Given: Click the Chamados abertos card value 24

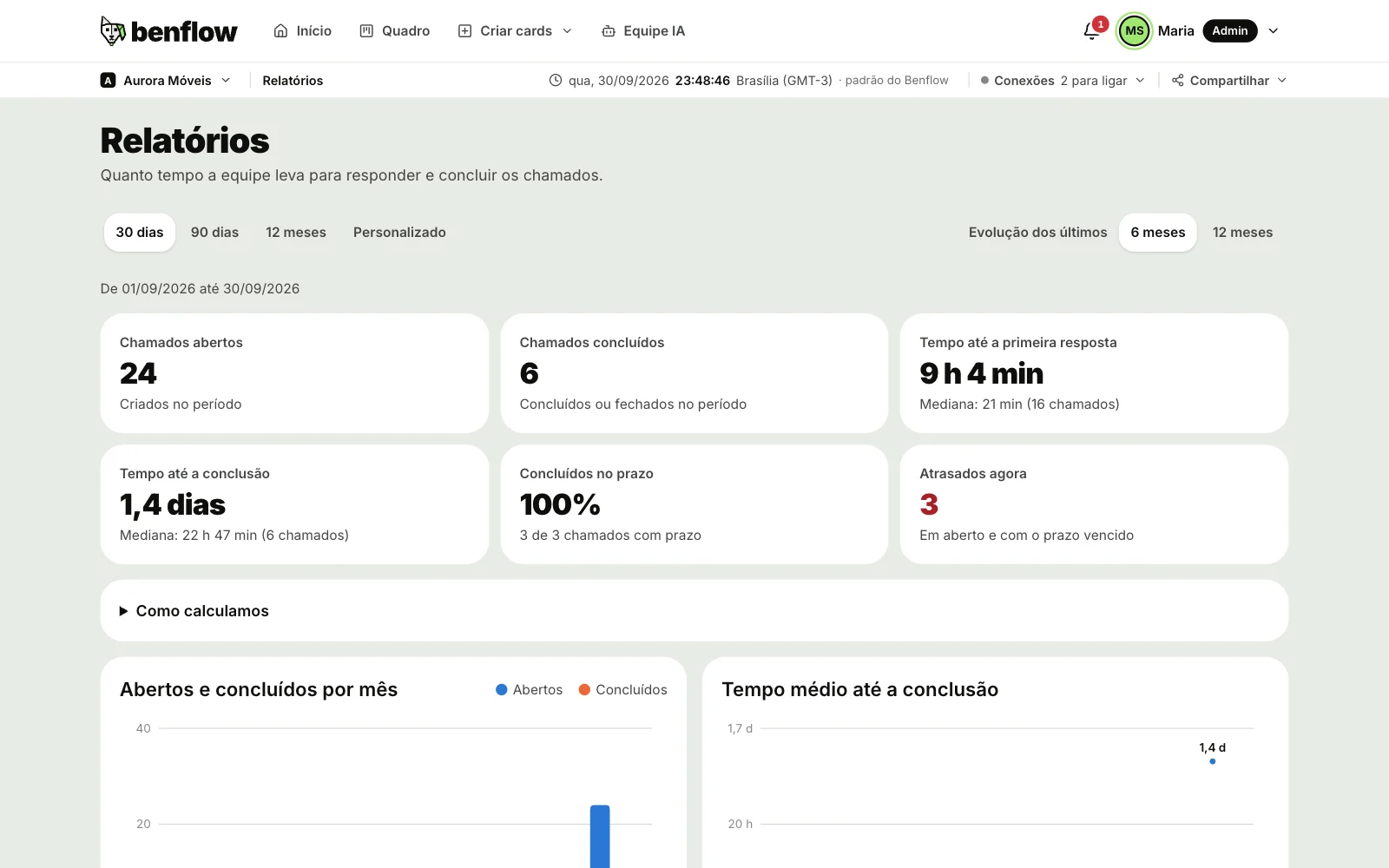Looking at the screenshot, I should tap(138, 373).
